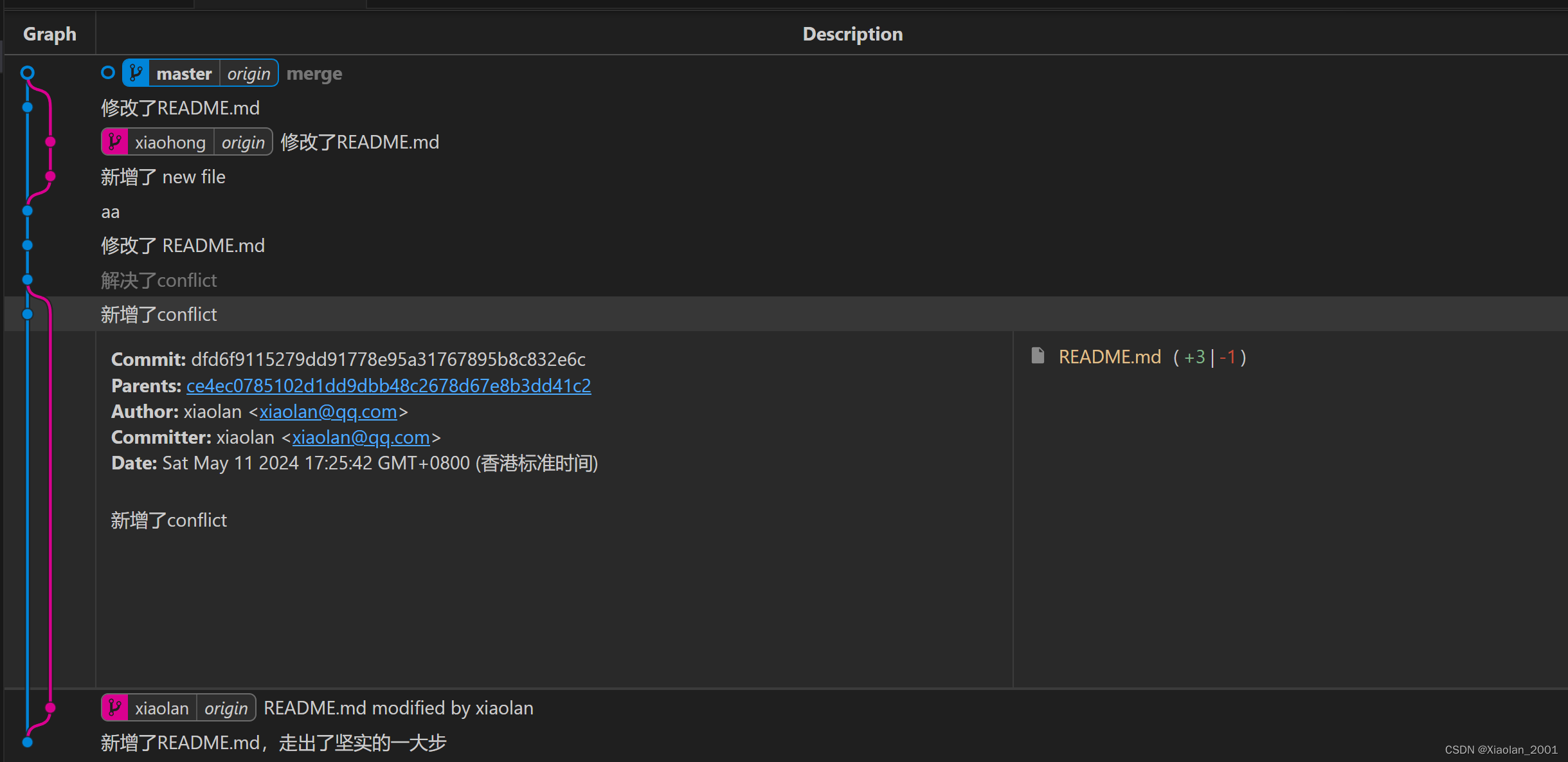1568x762 pixels.
Task: Click the Date line Sat May 11 2024
Action: (354, 463)
